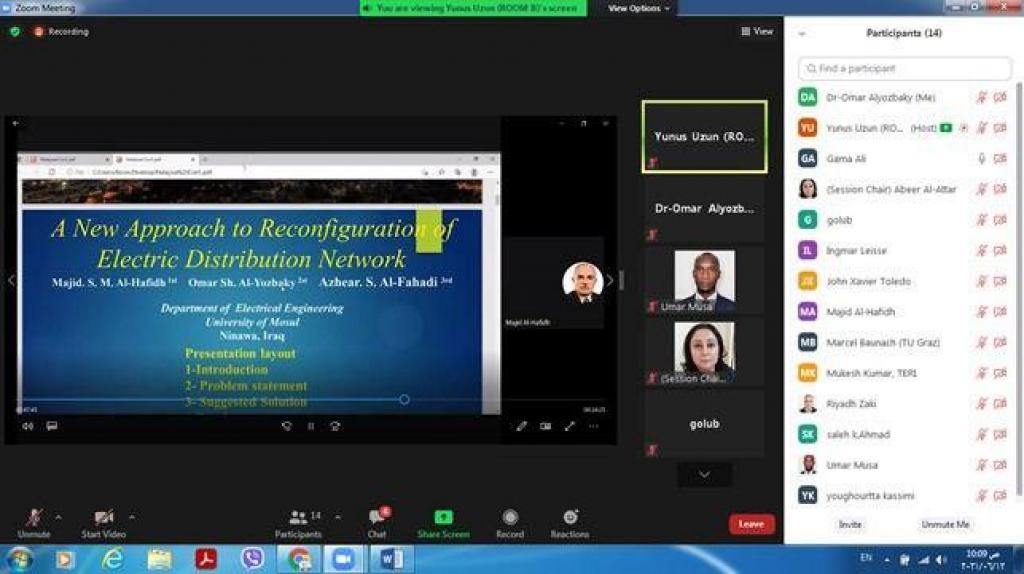The width and height of the screenshot is (1024, 574).
Task: Click the pencil annotate icon in the video
Action: [521, 426]
